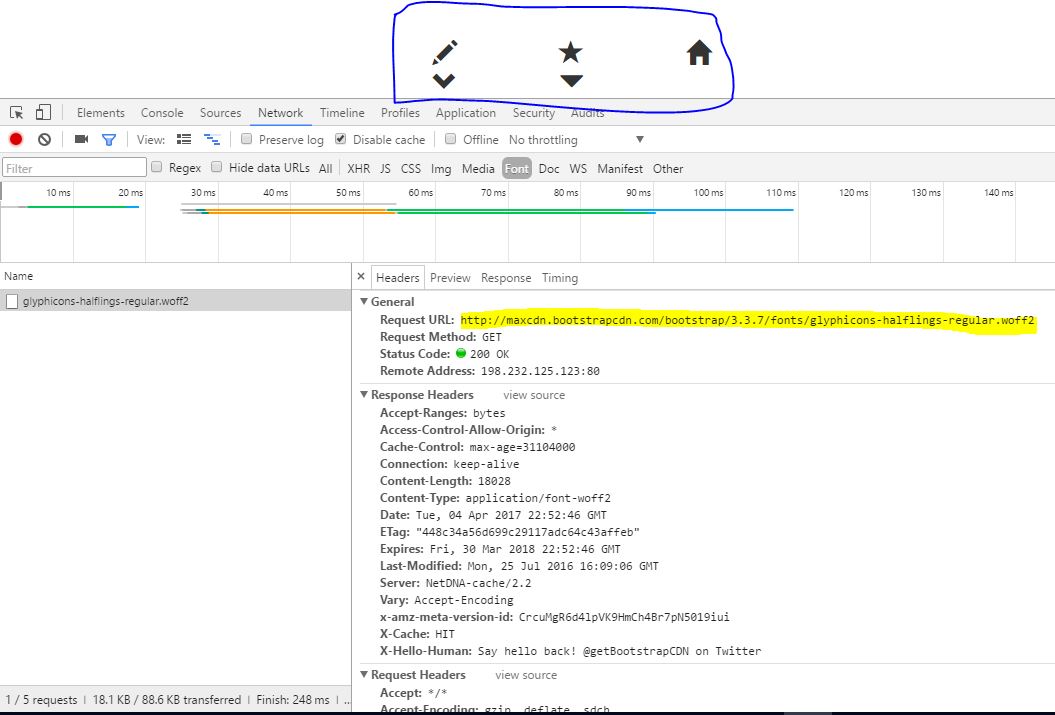Click into the Filter text field
The image size is (1055, 715).
coord(75,169)
